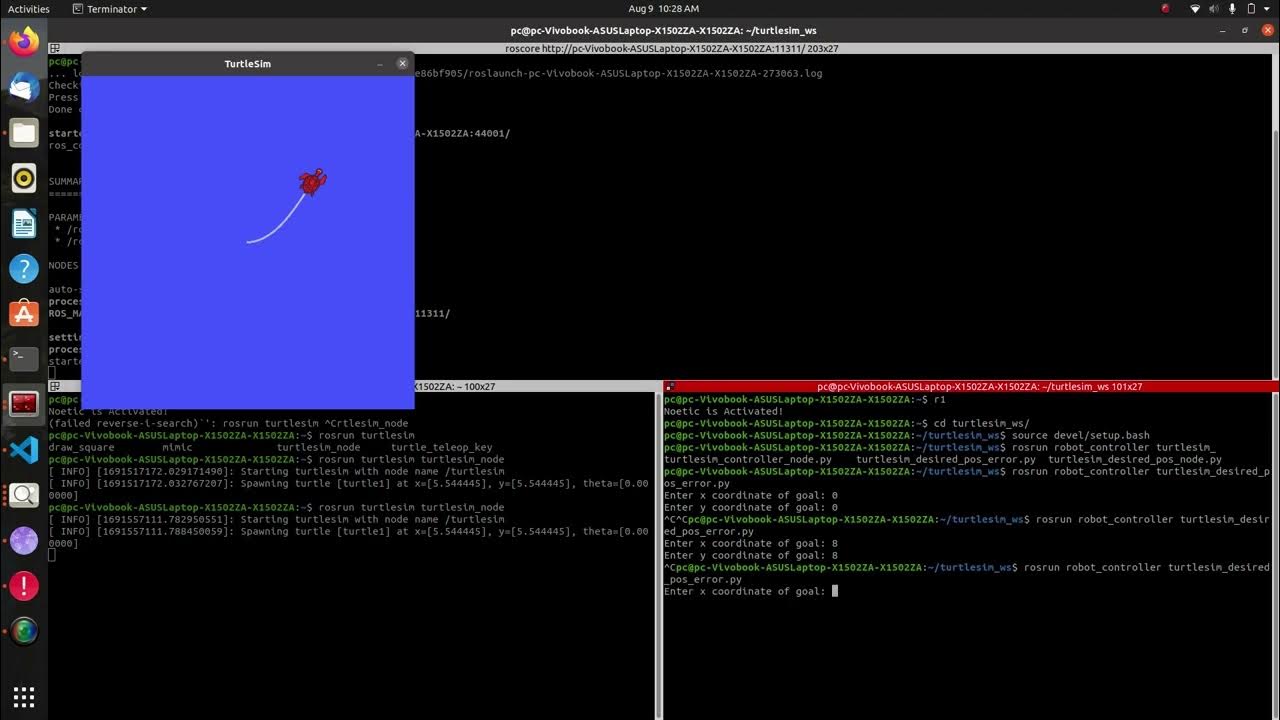
Task: Click the volume speaker indicator
Action: pyautogui.click(x=1214, y=9)
